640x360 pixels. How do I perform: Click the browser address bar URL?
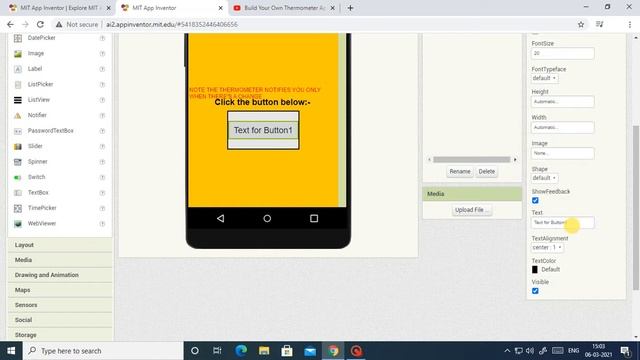[x=172, y=24]
